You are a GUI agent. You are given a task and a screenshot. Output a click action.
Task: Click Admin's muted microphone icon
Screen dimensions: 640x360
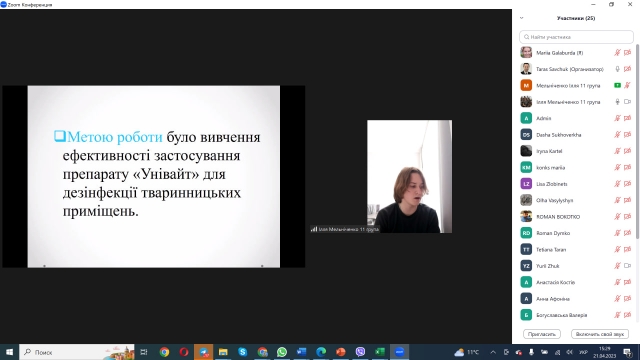617,118
